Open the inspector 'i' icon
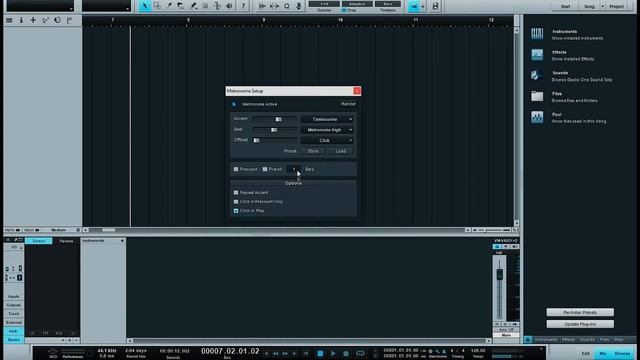The width and height of the screenshot is (640, 360). 21,20
